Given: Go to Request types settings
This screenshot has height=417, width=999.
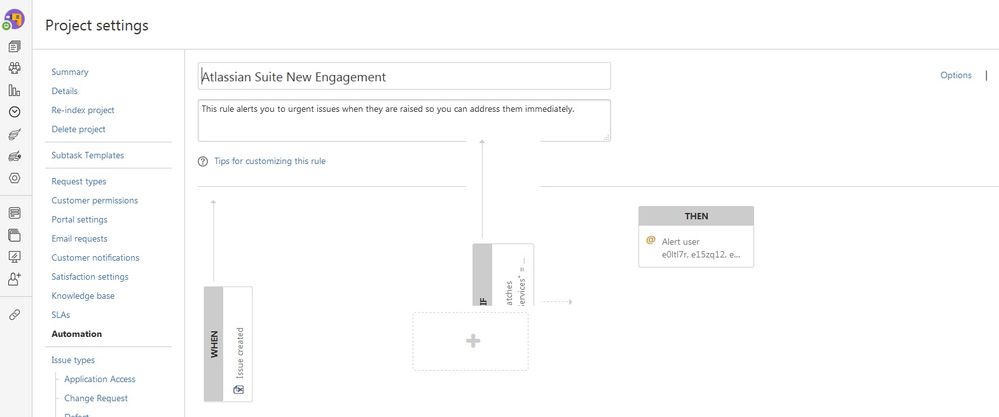Looking at the screenshot, I should tap(79, 181).
